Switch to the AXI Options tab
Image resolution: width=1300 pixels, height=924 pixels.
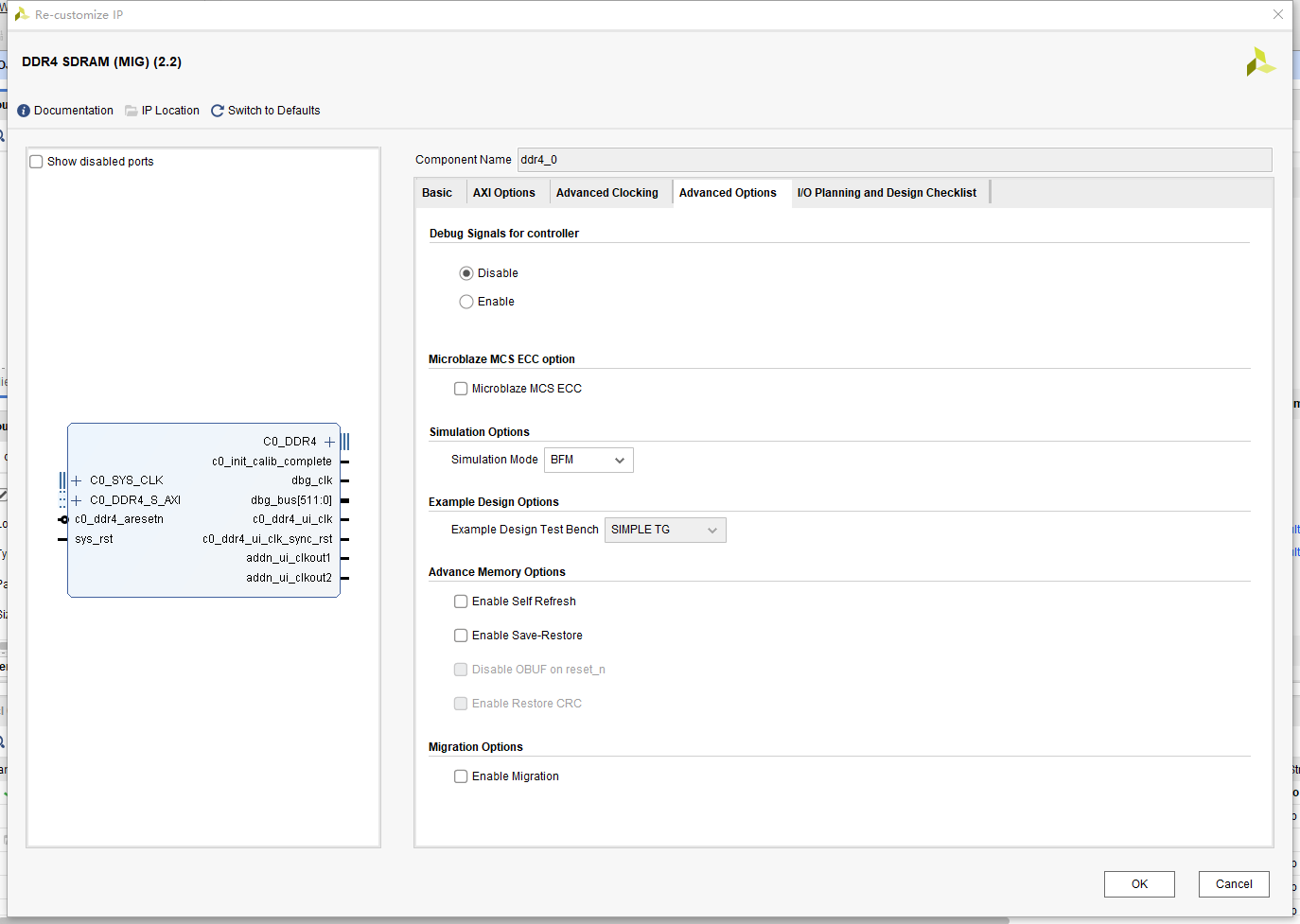503,193
